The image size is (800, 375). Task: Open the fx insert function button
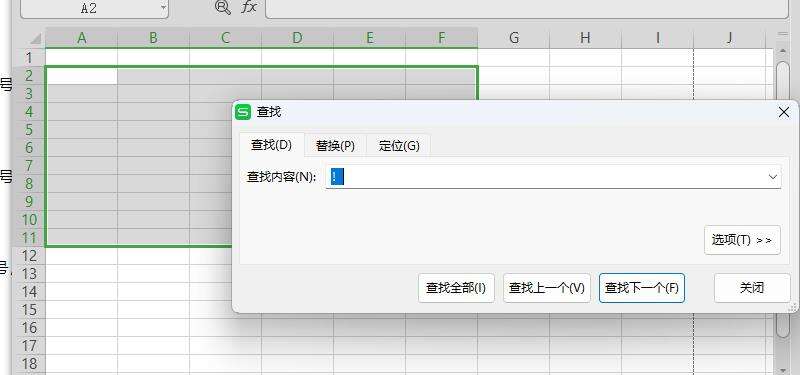248,7
